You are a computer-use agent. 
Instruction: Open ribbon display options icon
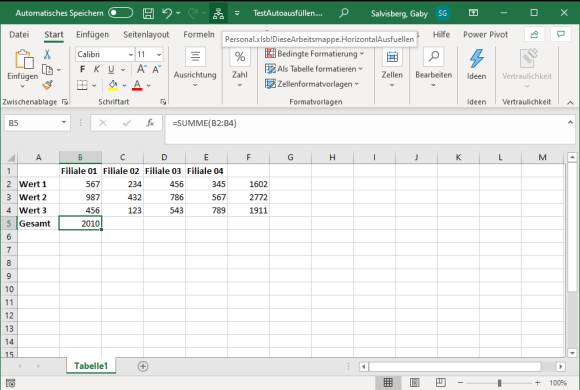(473, 13)
